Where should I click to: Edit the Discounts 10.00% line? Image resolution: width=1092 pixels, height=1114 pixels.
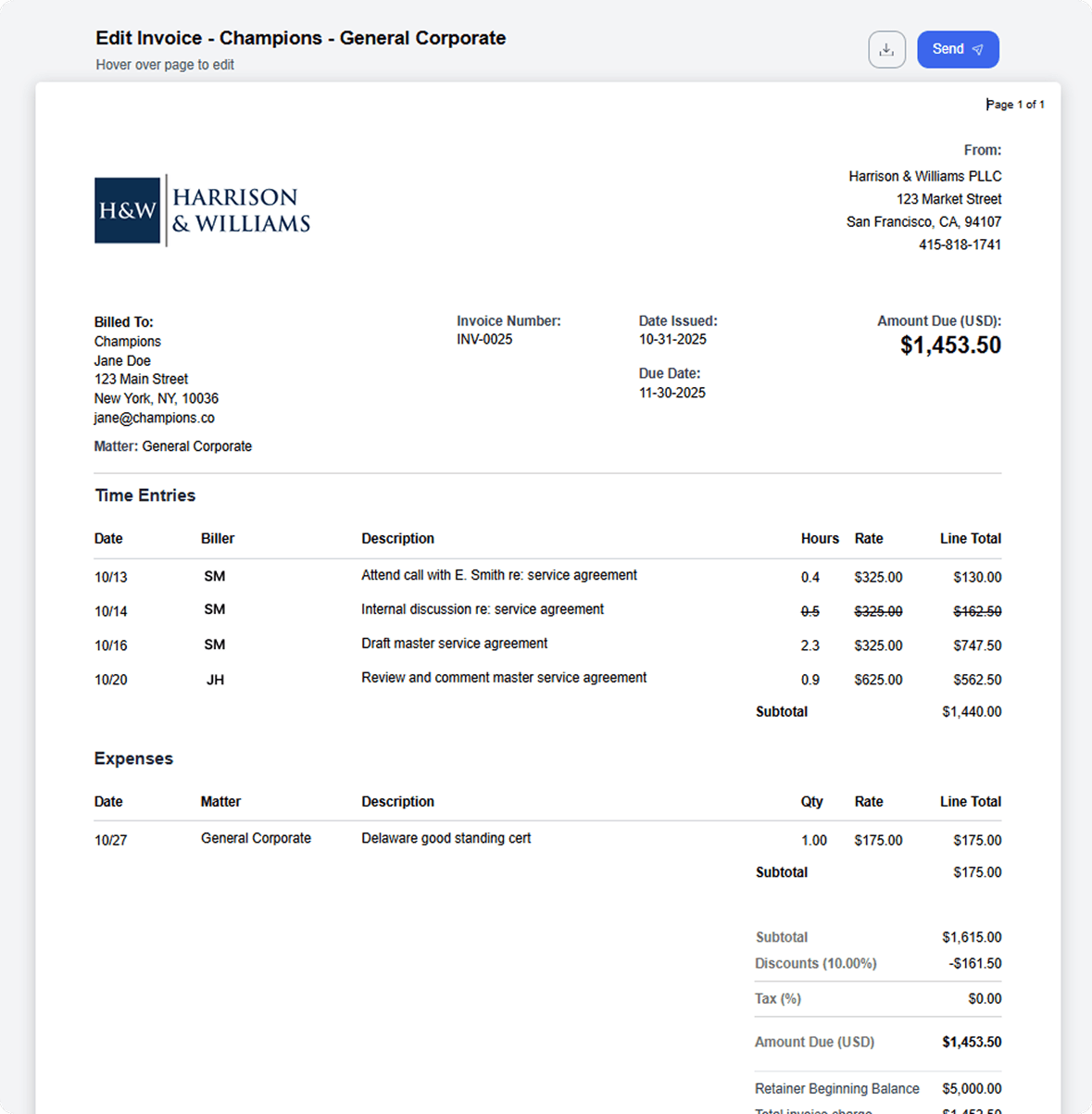click(x=815, y=963)
